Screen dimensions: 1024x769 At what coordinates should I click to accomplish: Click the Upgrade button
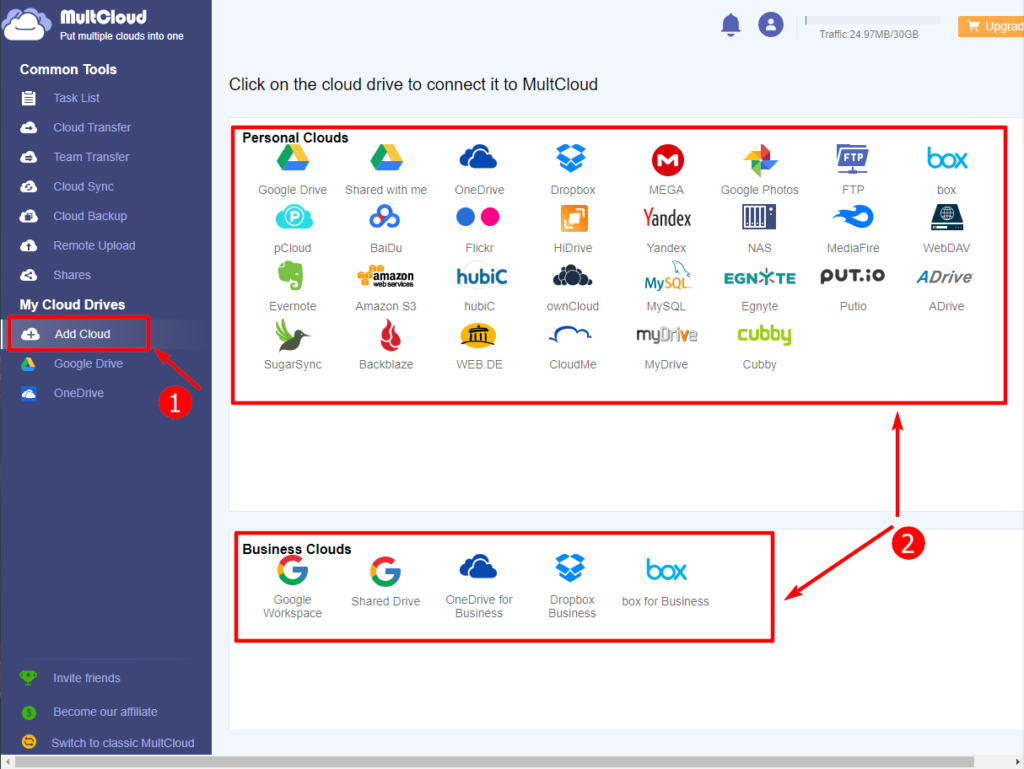991,27
